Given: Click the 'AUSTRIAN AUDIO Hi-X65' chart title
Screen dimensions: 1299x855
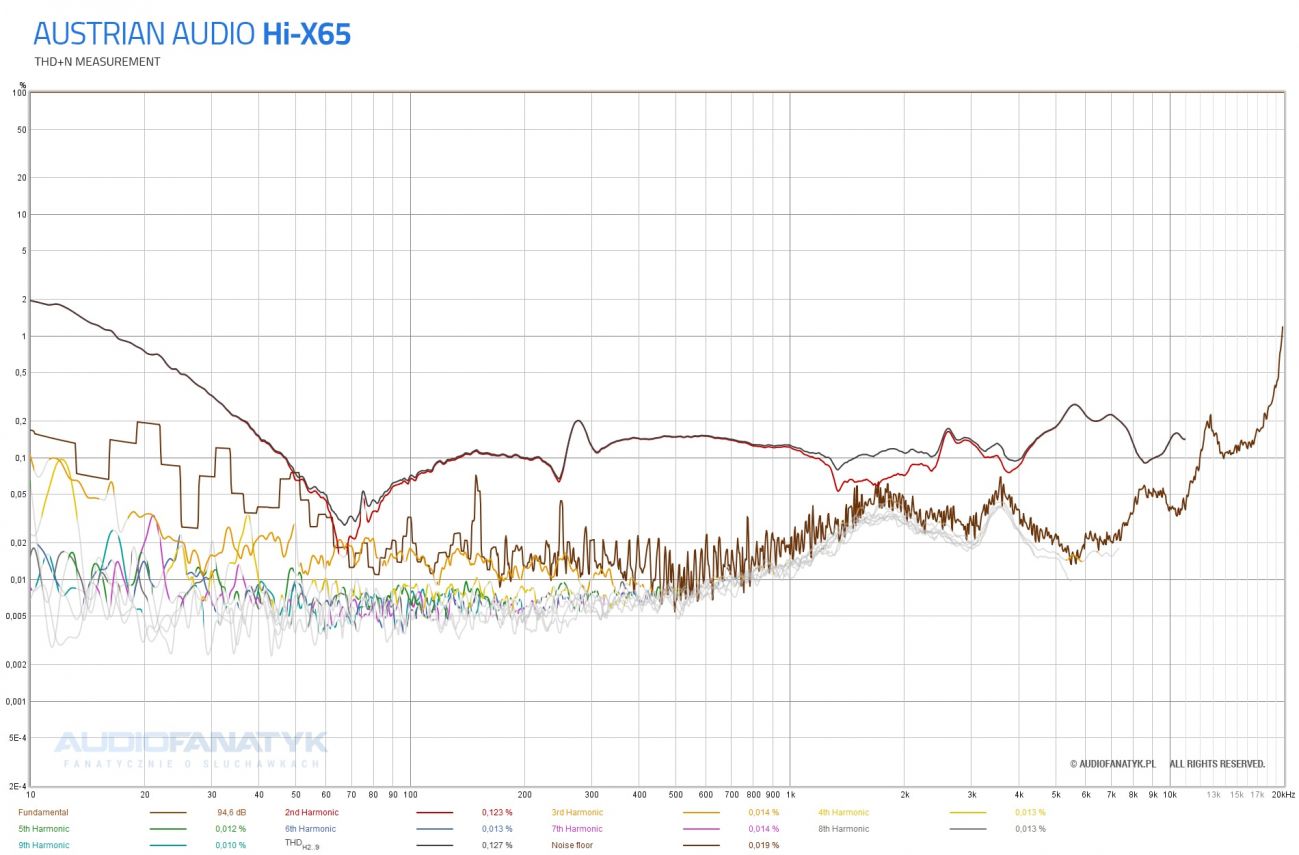Looking at the screenshot, I should click(x=192, y=34).
